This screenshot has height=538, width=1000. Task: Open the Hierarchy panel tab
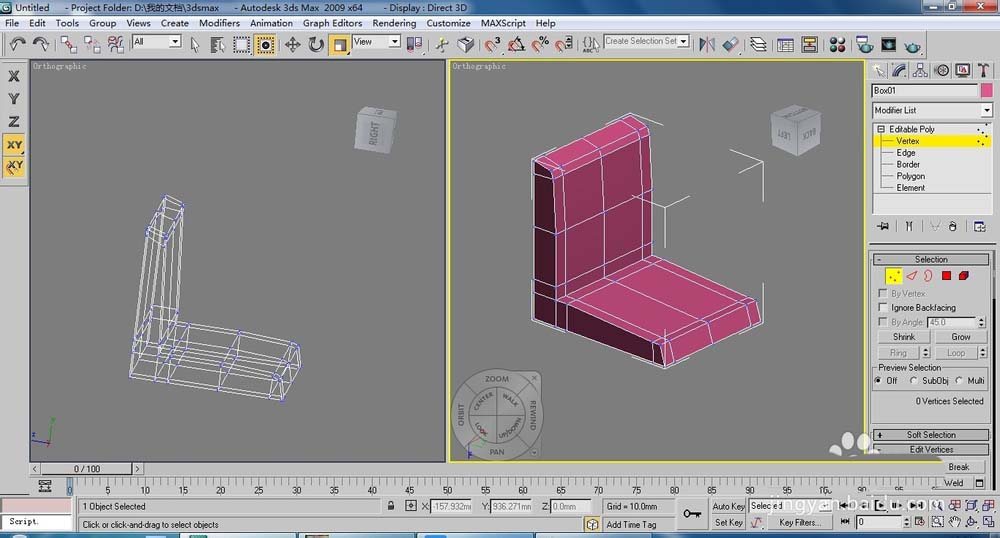[x=920, y=70]
